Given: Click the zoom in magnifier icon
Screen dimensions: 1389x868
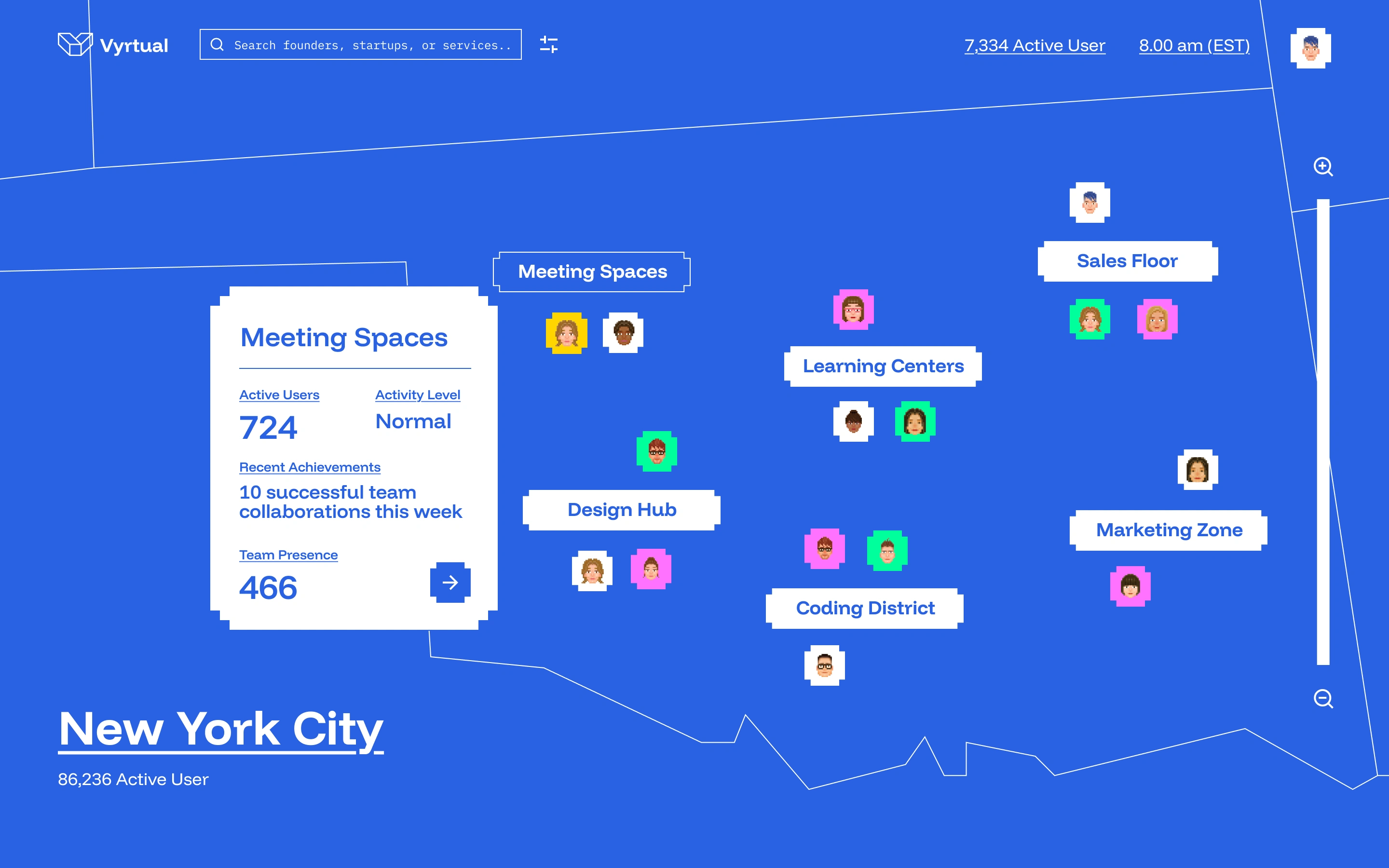Looking at the screenshot, I should tap(1323, 166).
